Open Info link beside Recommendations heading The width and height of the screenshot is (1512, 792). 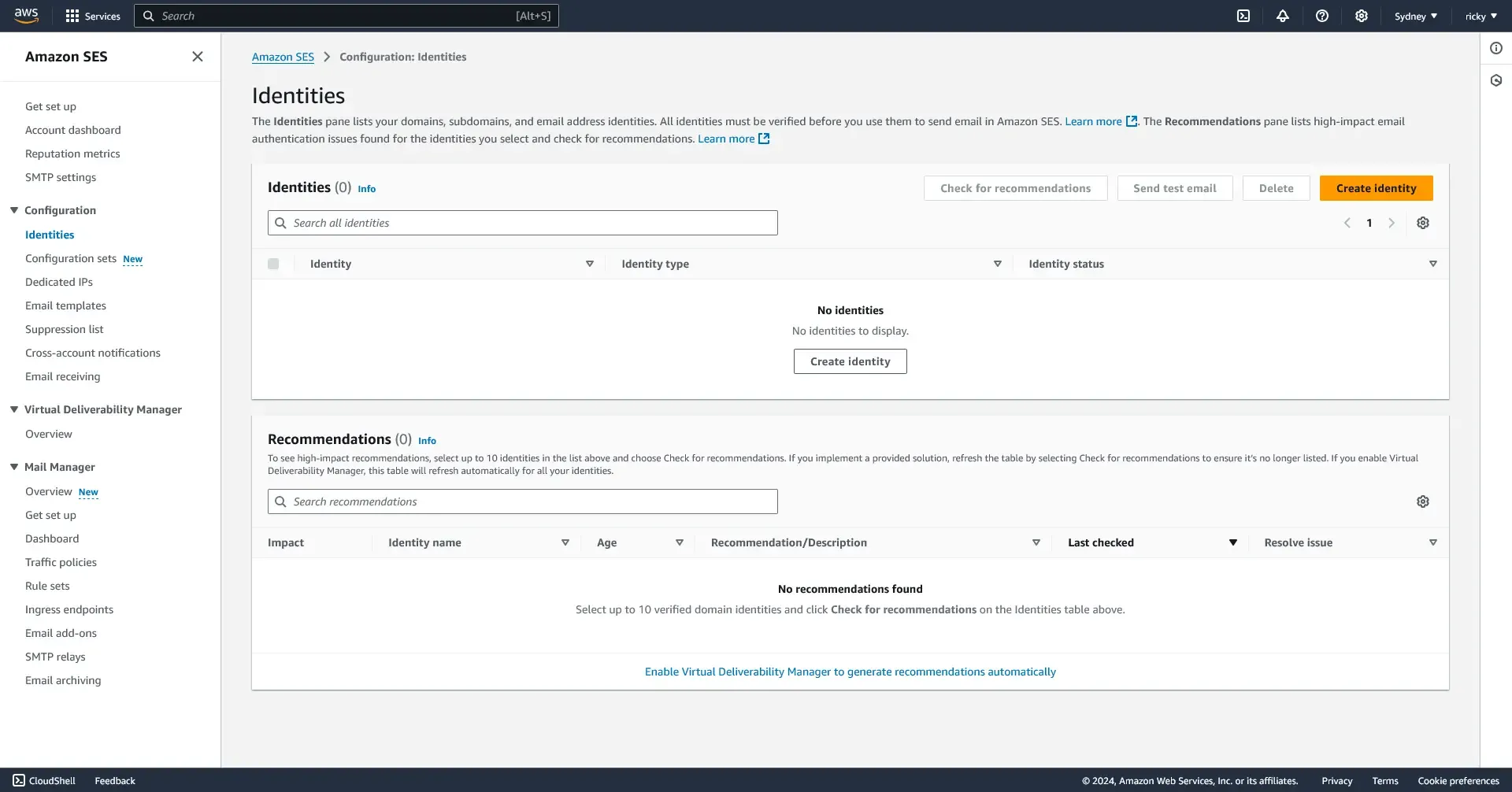[x=427, y=441]
